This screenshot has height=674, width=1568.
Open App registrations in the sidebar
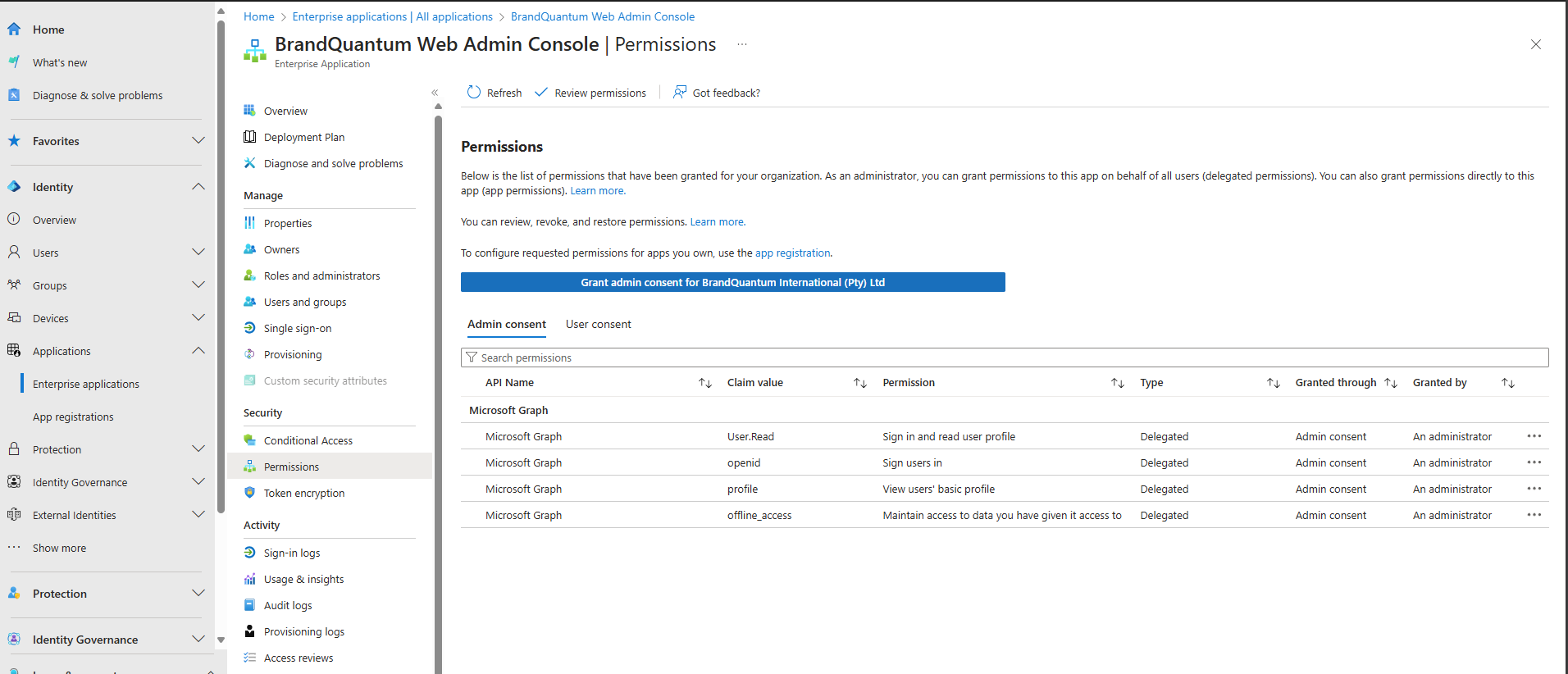point(73,417)
